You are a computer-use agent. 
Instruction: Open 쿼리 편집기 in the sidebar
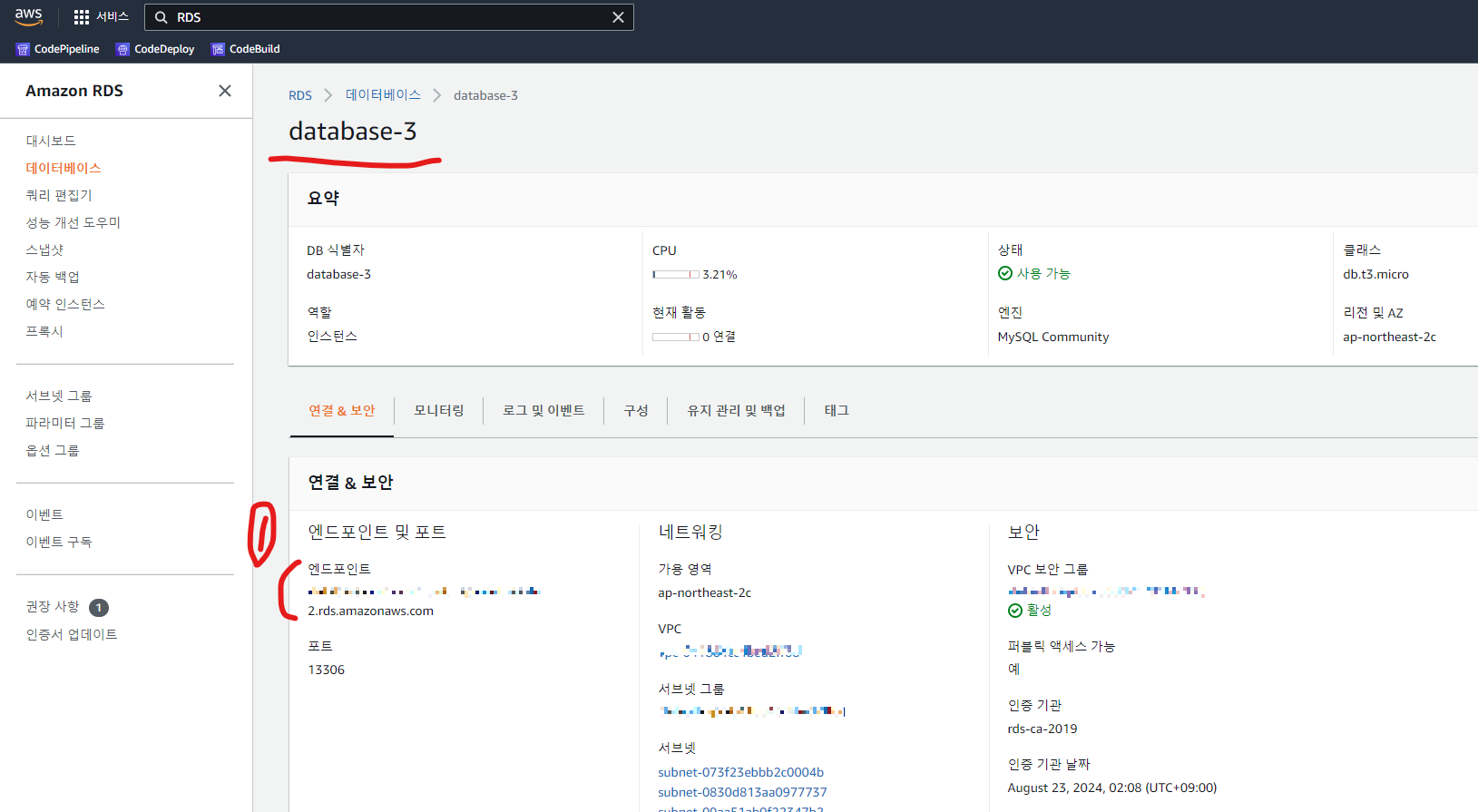point(59,195)
